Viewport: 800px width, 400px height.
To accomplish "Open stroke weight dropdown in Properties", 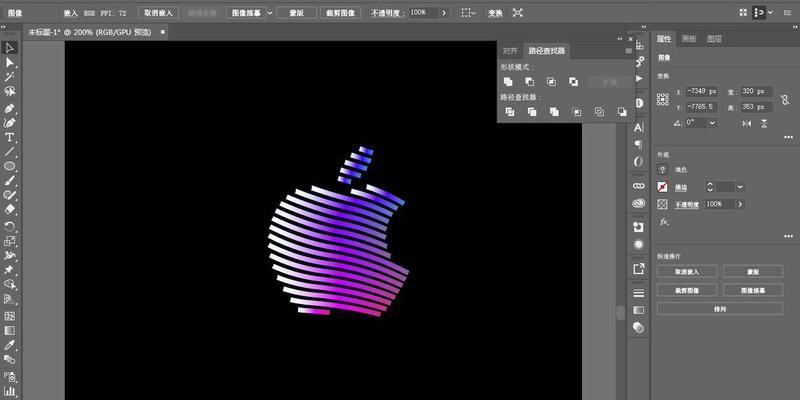I will 740,187.
